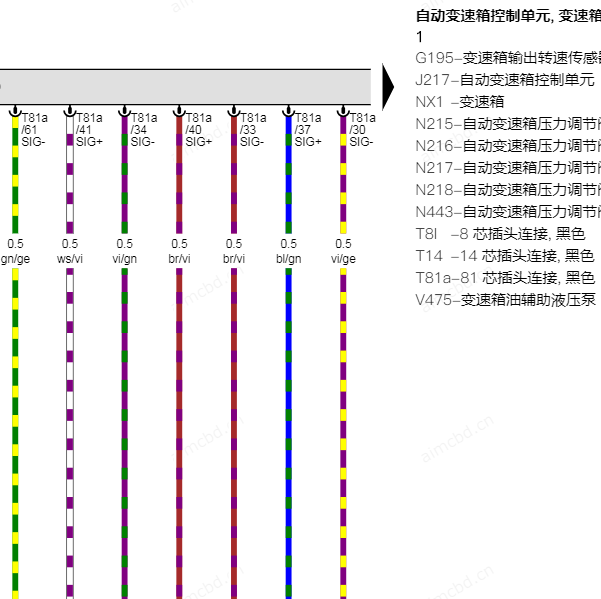Click the connector pin symbol at T81a/34

click(x=125, y=111)
